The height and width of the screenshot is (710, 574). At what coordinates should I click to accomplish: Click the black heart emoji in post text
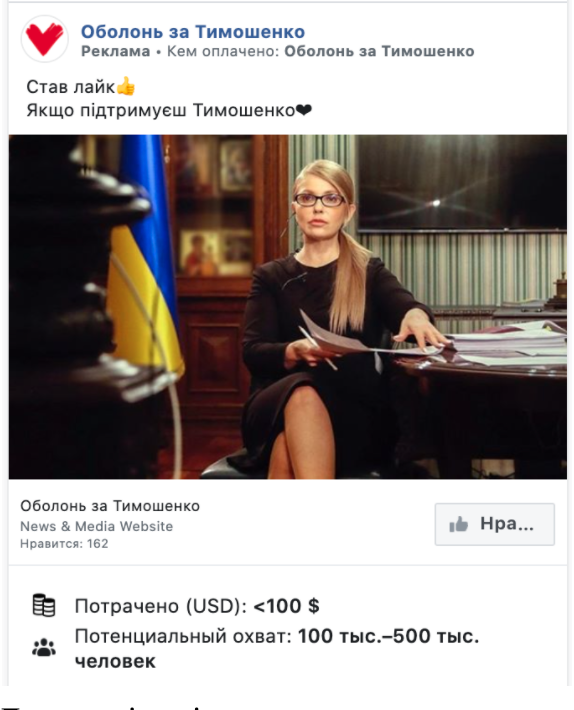[304, 110]
